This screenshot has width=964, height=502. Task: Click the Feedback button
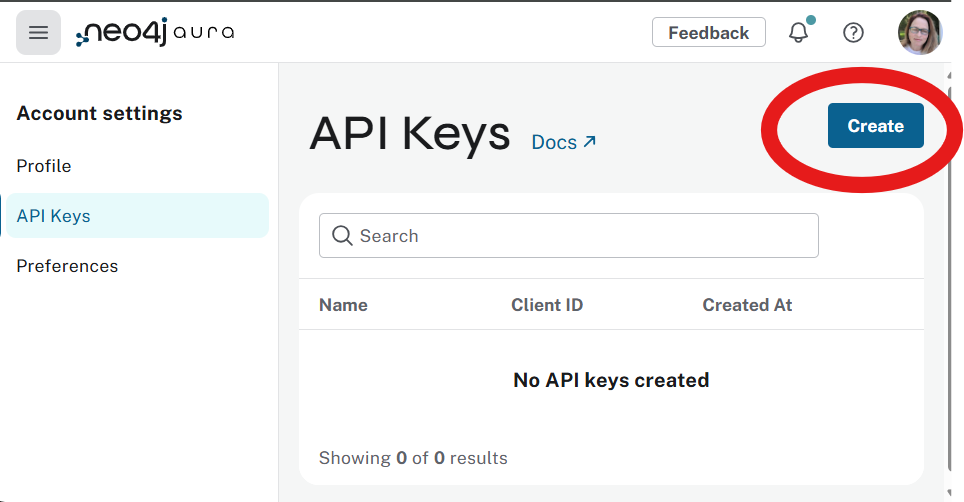pos(709,33)
